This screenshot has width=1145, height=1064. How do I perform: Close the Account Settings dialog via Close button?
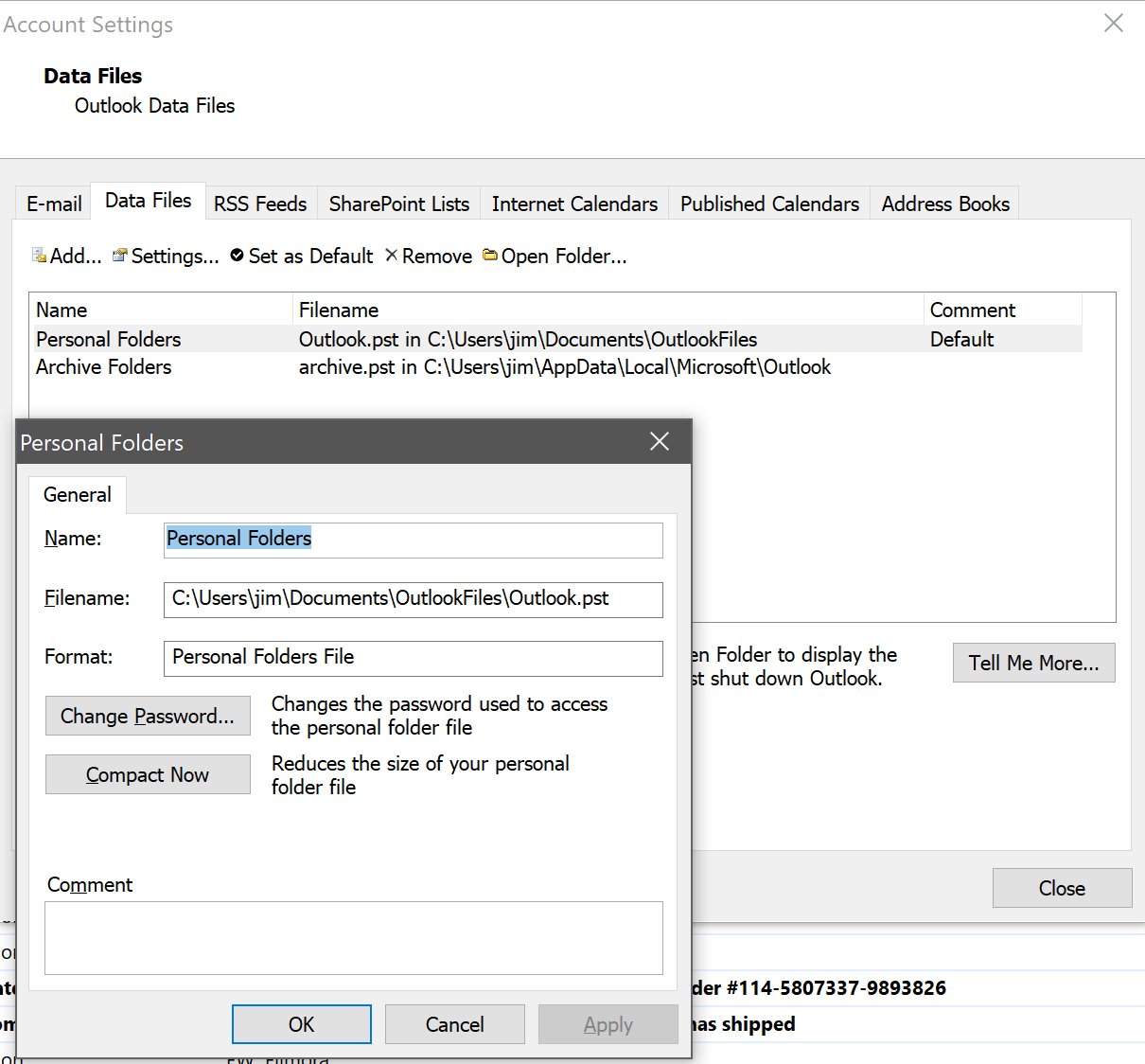pos(1062,888)
